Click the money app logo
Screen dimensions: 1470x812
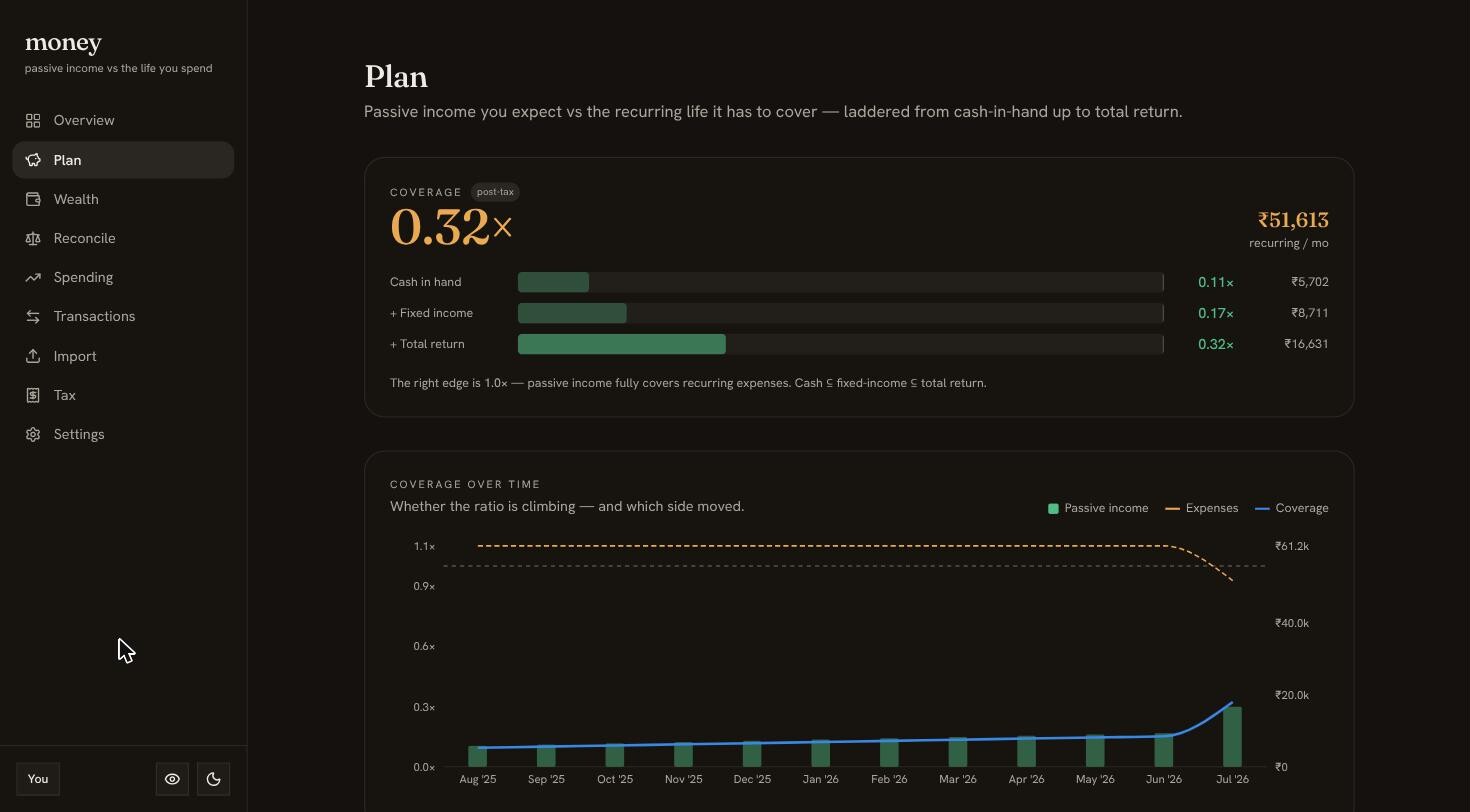(63, 43)
